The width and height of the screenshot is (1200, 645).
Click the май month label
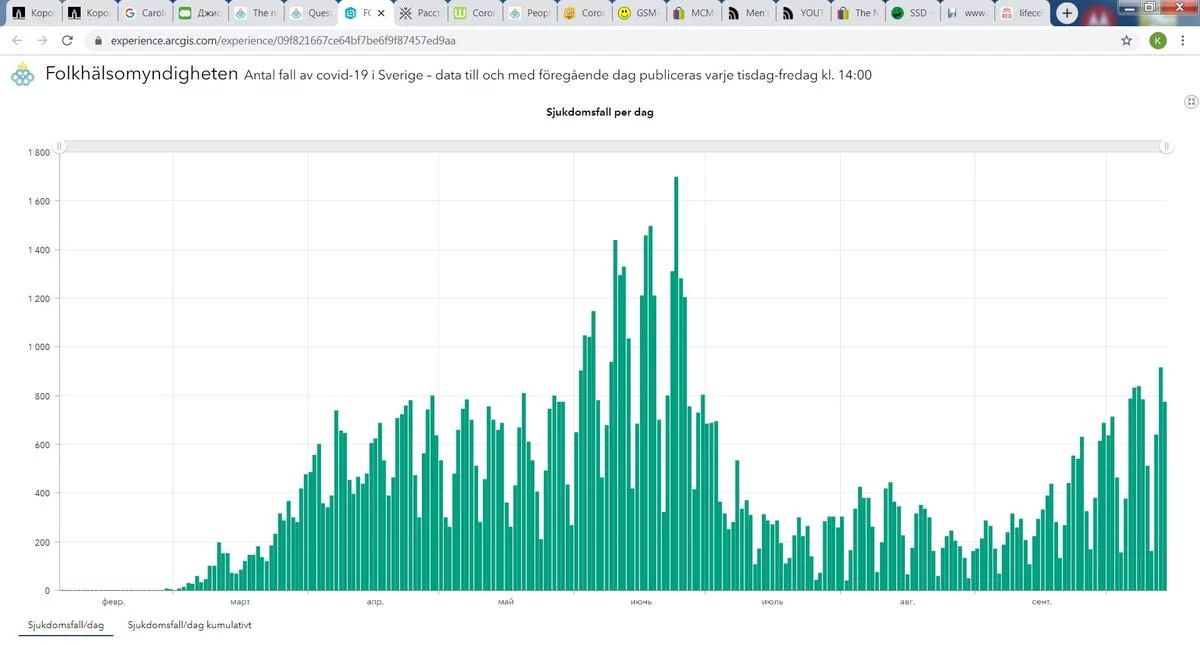[505, 602]
